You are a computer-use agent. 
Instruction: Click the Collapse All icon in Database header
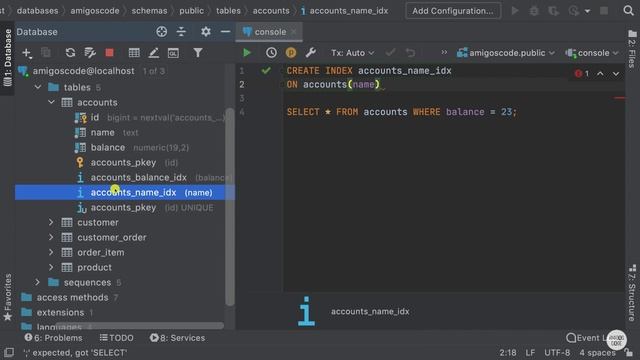click(181, 31)
